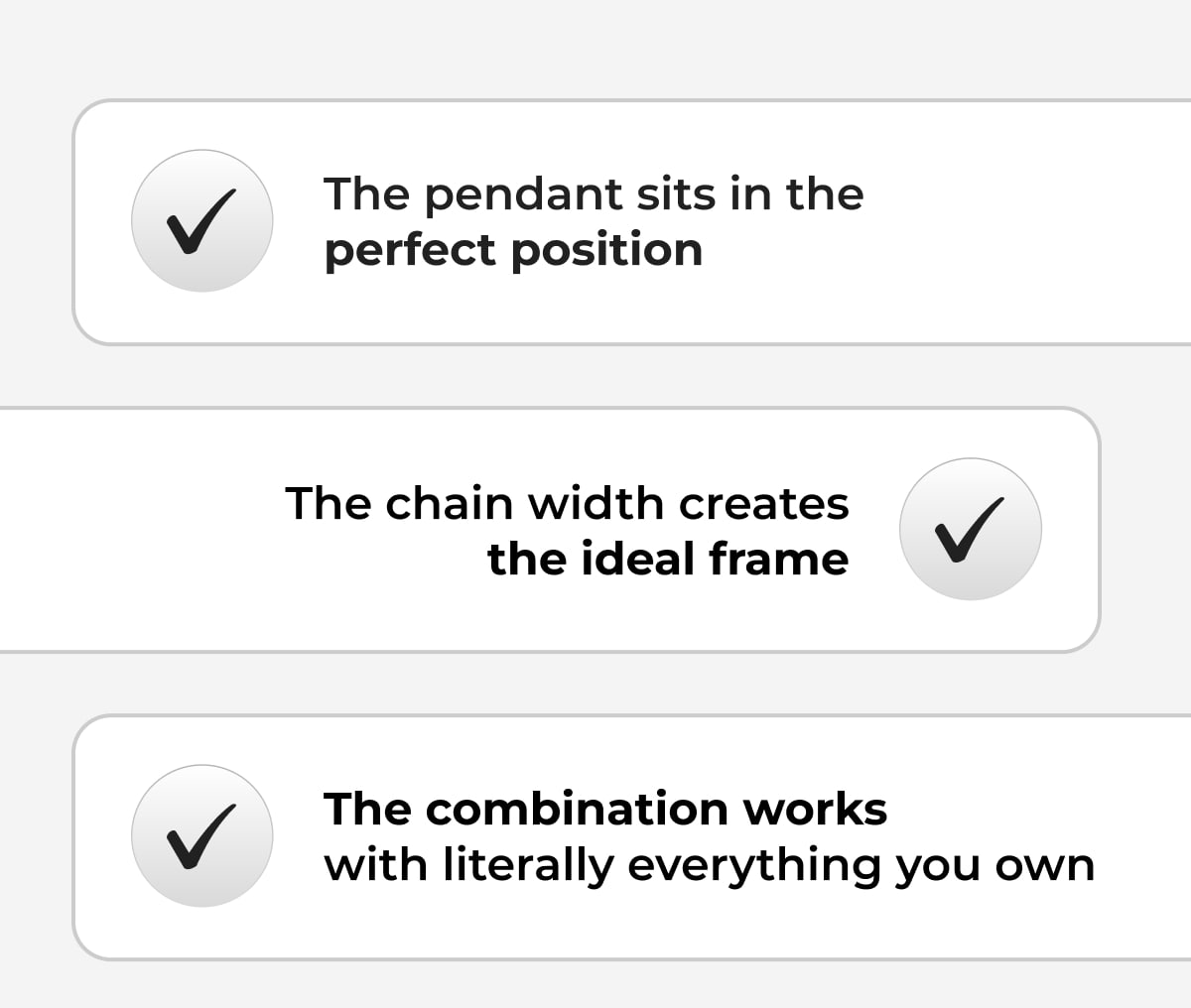The image size is (1191, 1008).
Task: Click the word "chain" in the second card
Action: 450,503
